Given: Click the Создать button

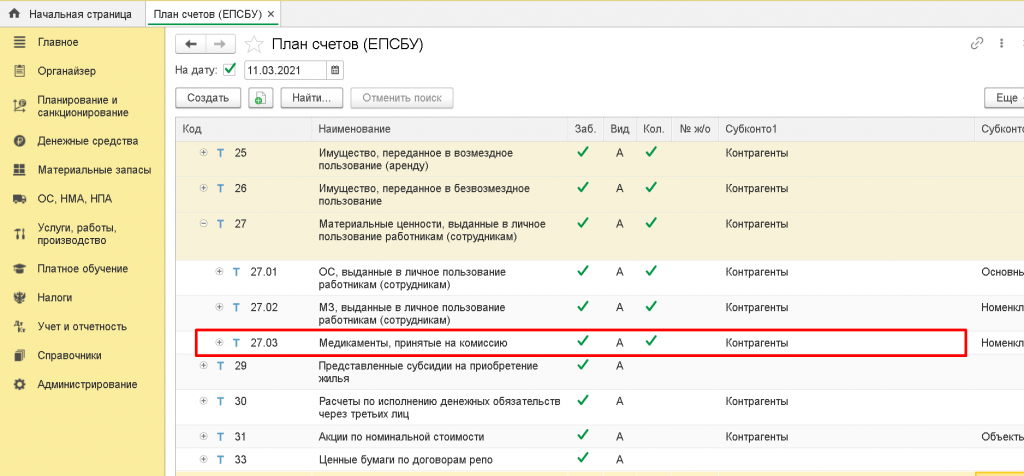Looking at the screenshot, I should (x=208, y=98).
